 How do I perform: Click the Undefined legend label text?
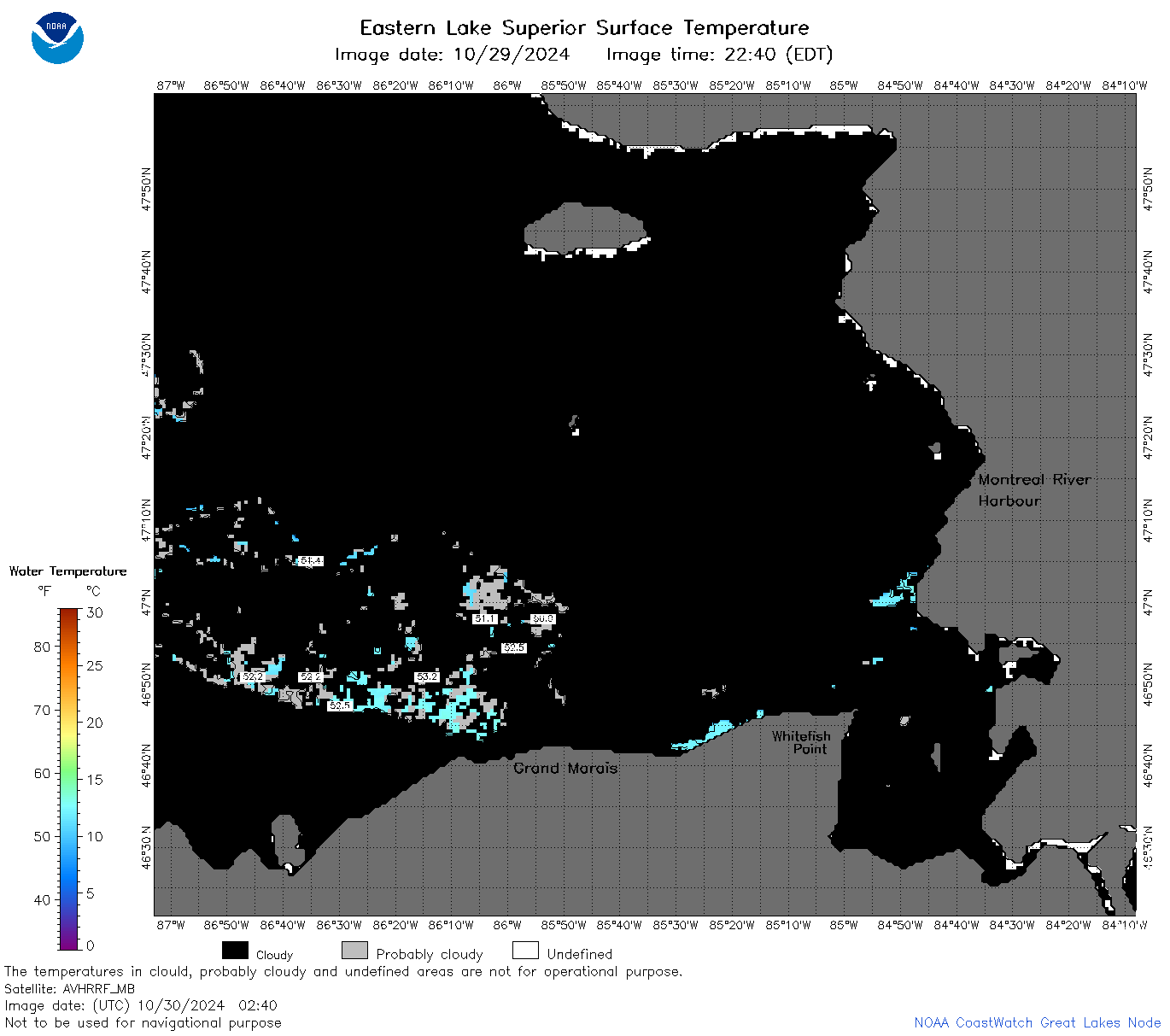click(x=580, y=954)
